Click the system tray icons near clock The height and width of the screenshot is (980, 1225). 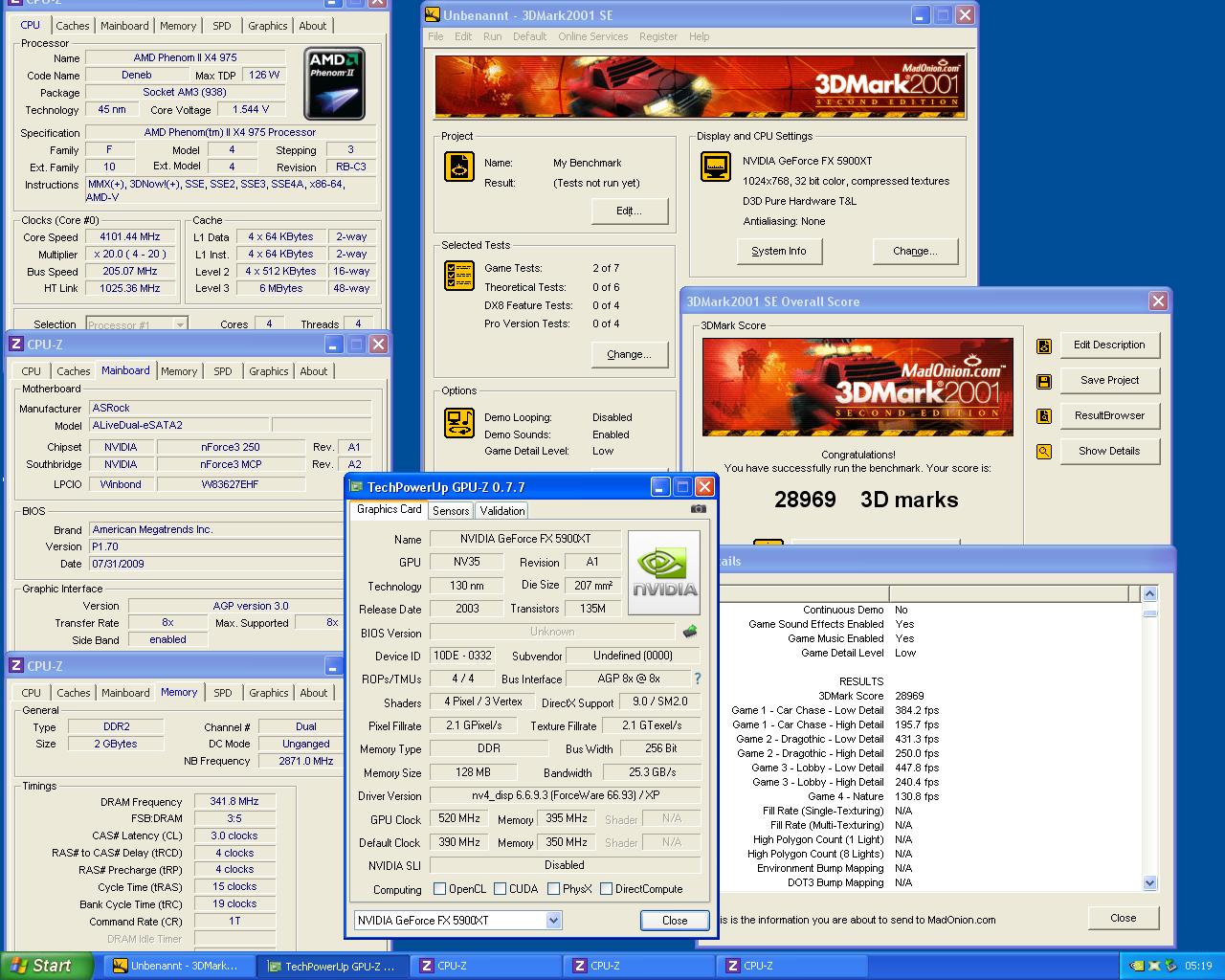[1153, 966]
